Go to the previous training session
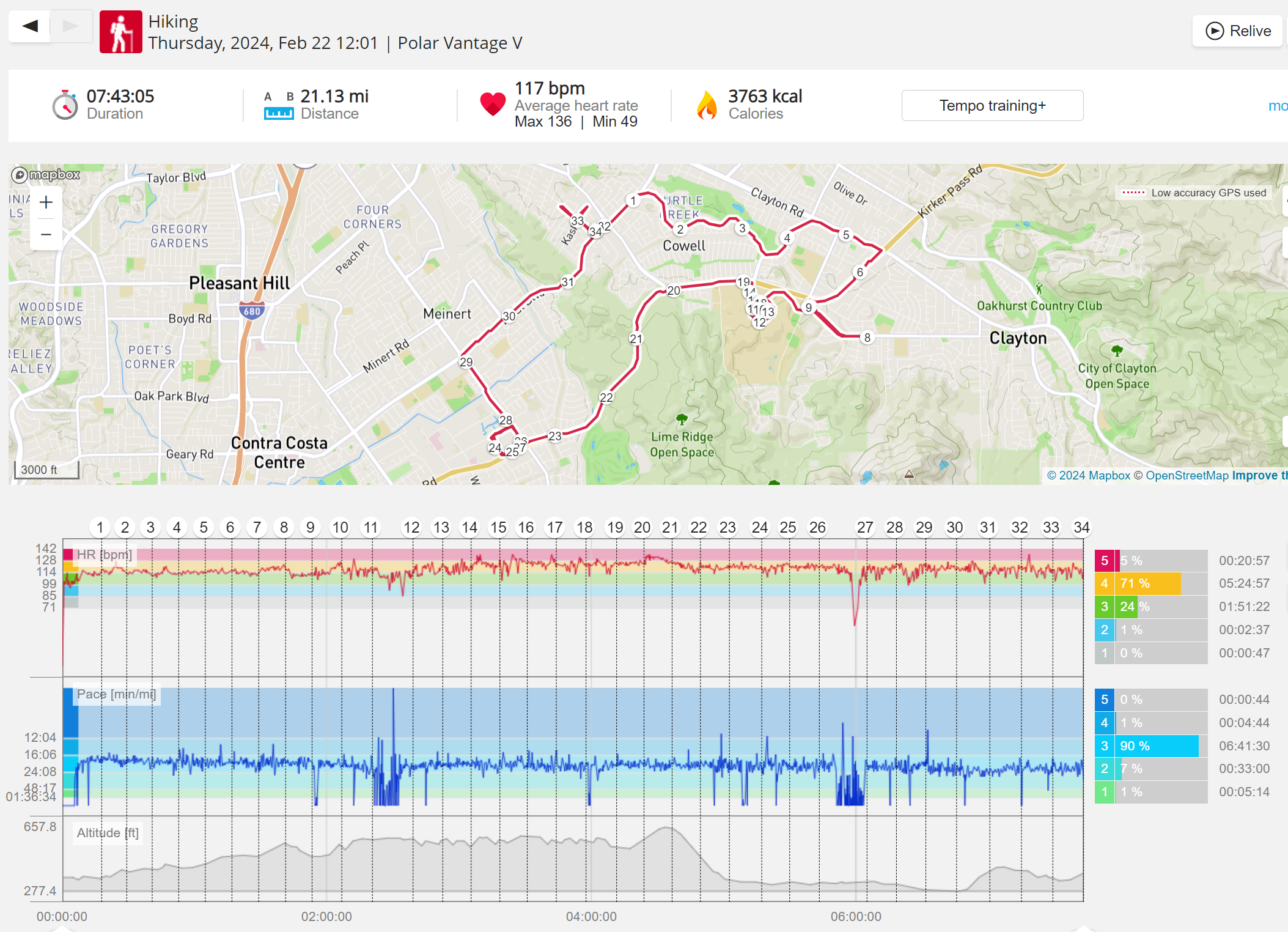 pyautogui.click(x=29, y=26)
